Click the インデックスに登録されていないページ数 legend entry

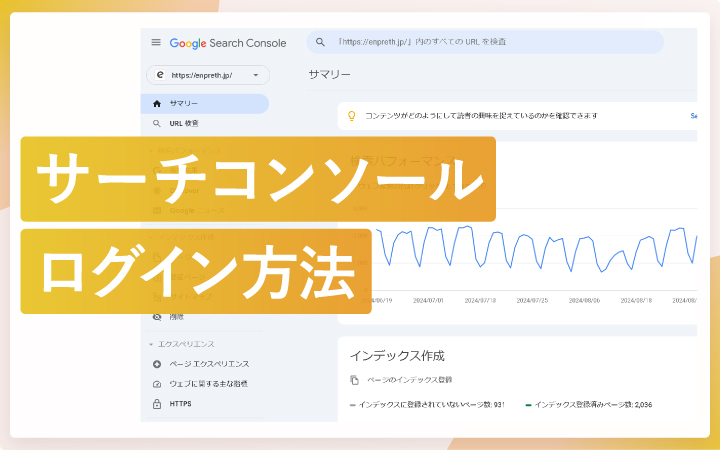click(427, 405)
